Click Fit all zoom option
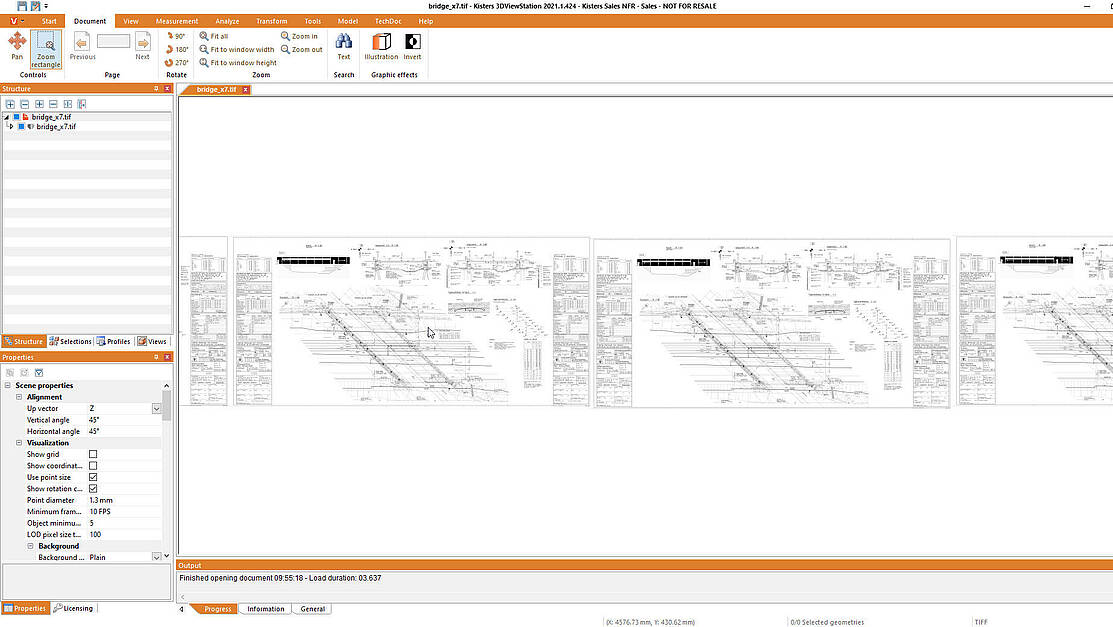This screenshot has height=627, width=1113. 214,36
